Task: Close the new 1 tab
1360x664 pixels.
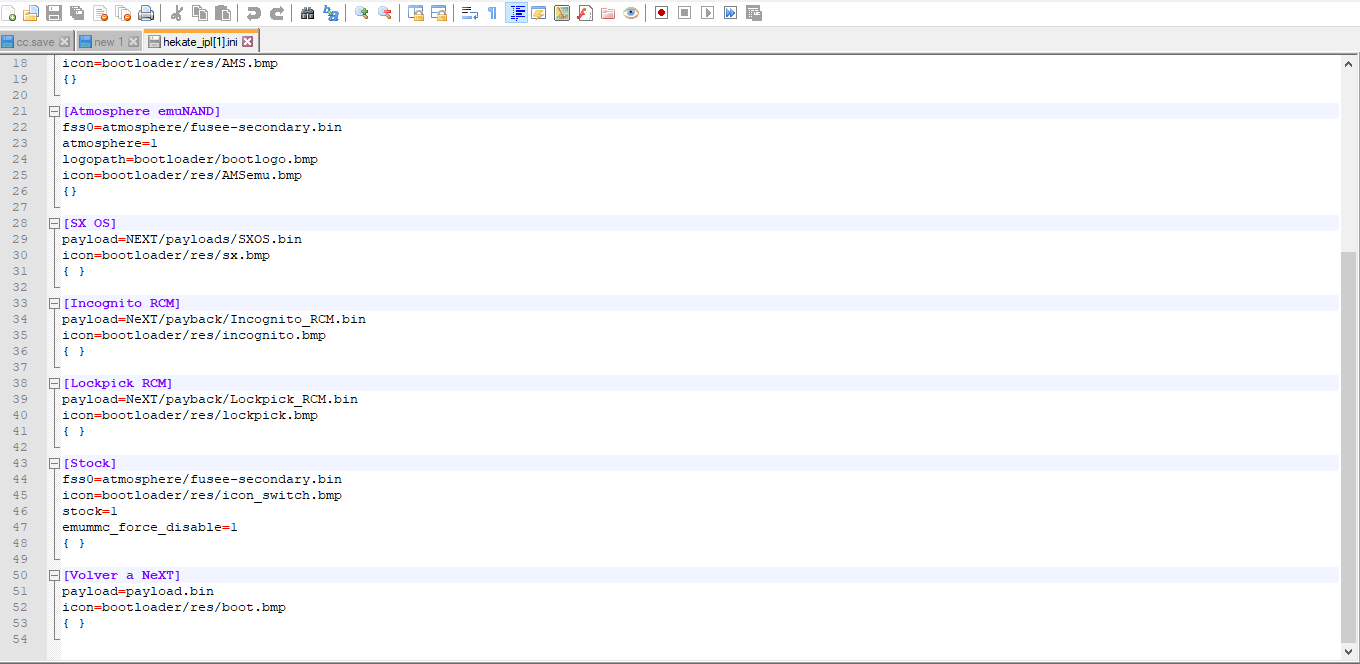Action: (x=133, y=42)
